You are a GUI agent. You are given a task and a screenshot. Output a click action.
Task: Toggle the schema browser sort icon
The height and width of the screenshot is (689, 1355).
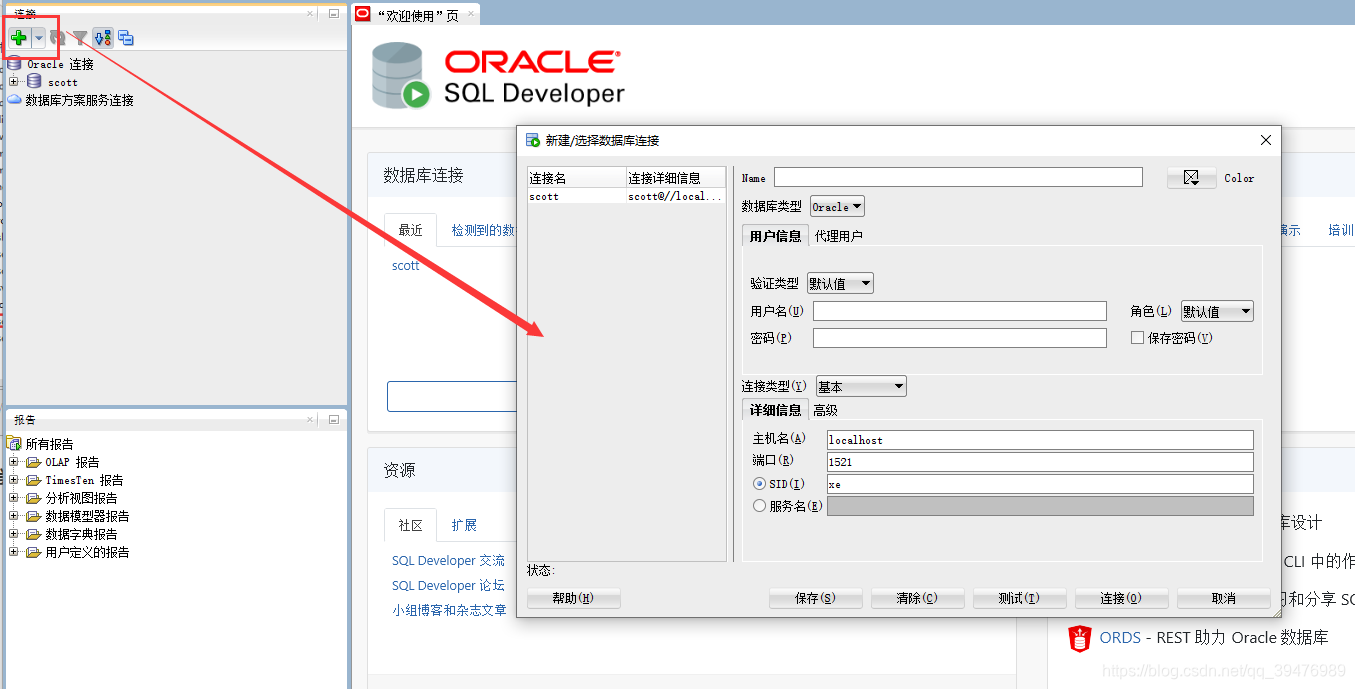click(x=103, y=38)
